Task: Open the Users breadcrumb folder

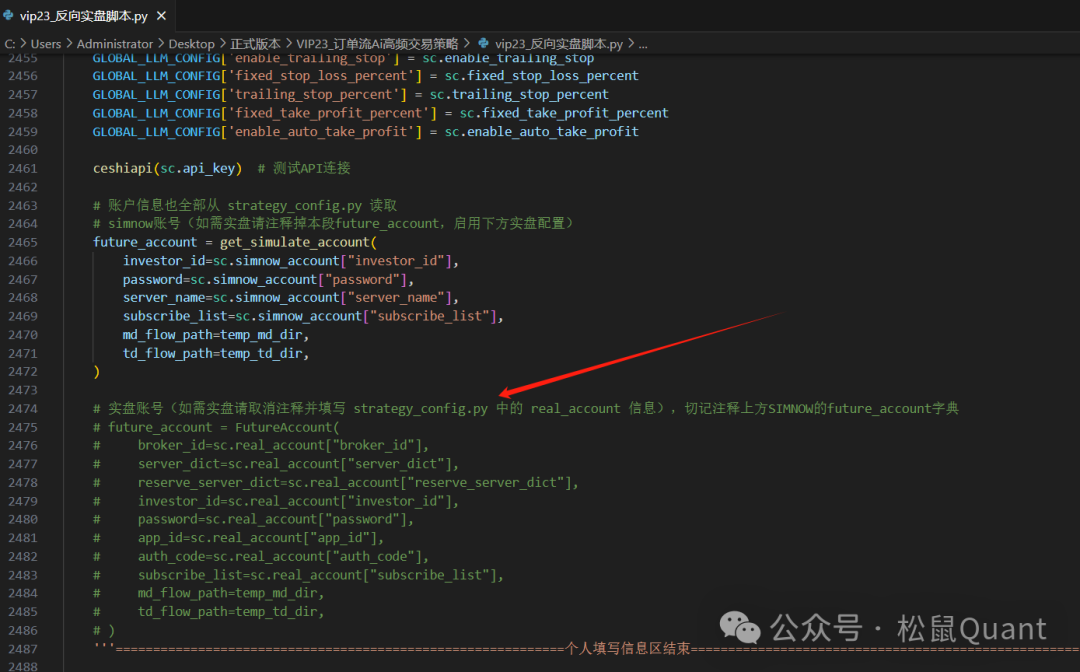Action: [45, 44]
